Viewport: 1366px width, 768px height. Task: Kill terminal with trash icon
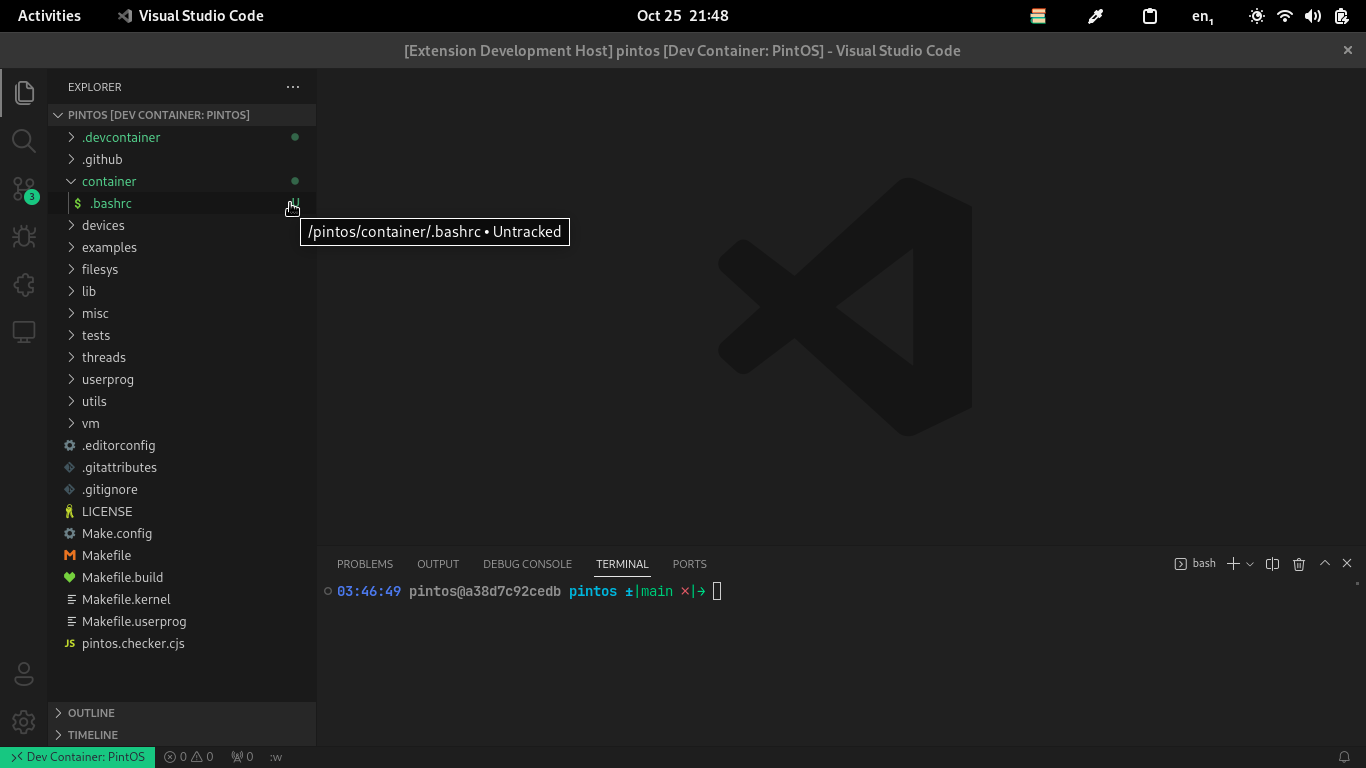(1299, 564)
